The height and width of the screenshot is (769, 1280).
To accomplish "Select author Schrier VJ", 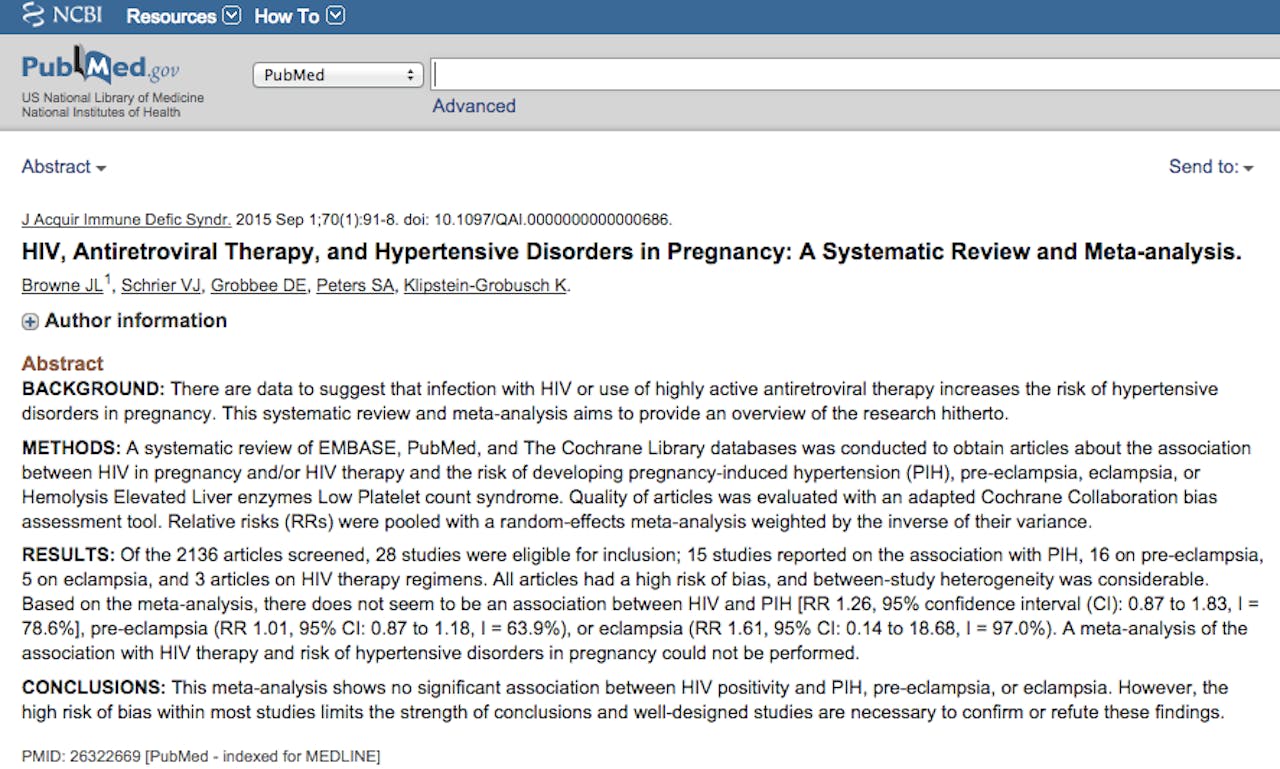I will click(161, 286).
